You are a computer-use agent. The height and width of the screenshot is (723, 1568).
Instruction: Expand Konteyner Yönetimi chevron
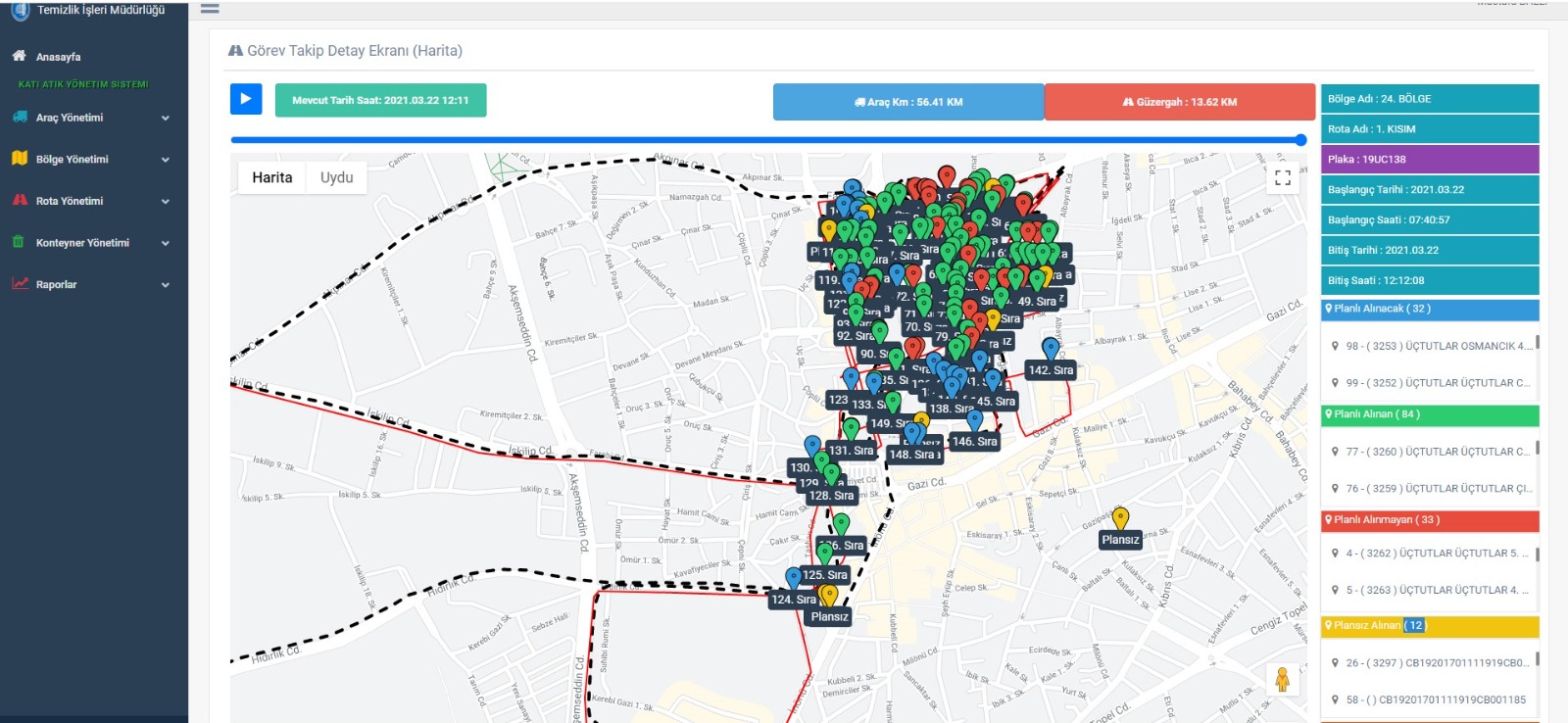[165, 243]
